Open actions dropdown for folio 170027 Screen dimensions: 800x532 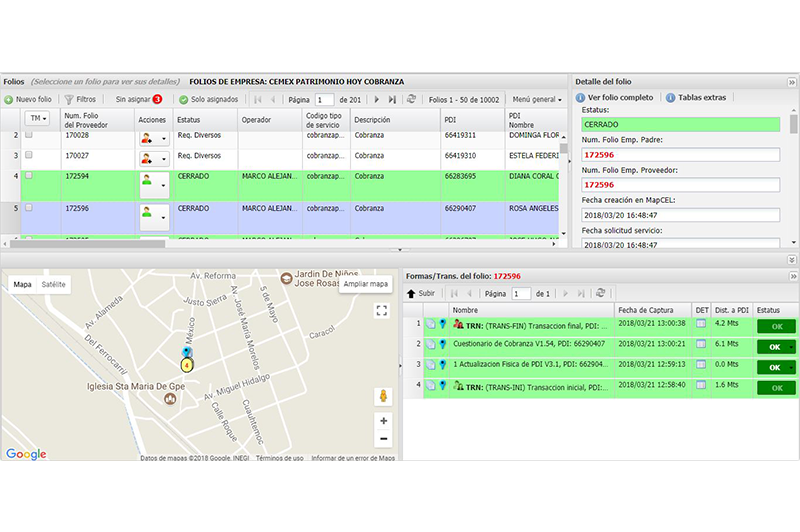coord(164,159)
